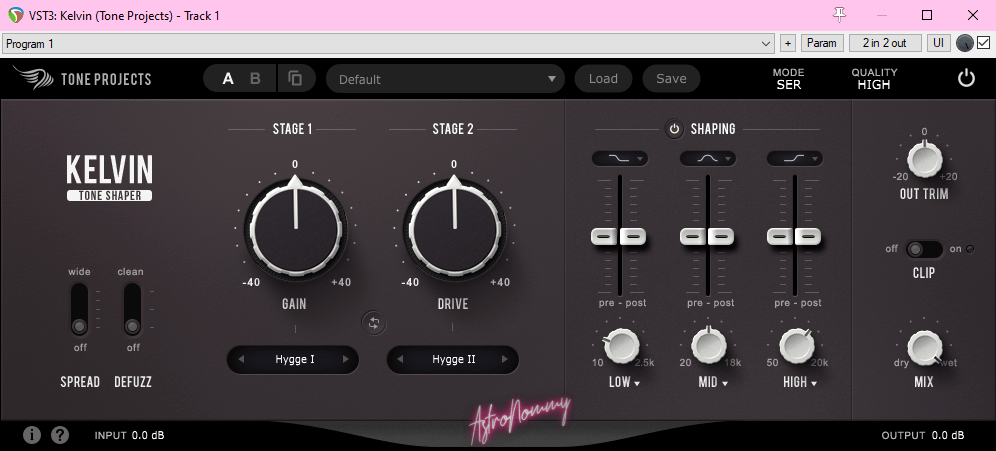The image size is (996, 451).
Task: Select next Stage 2 model arrow
Action: pos(504,359)
